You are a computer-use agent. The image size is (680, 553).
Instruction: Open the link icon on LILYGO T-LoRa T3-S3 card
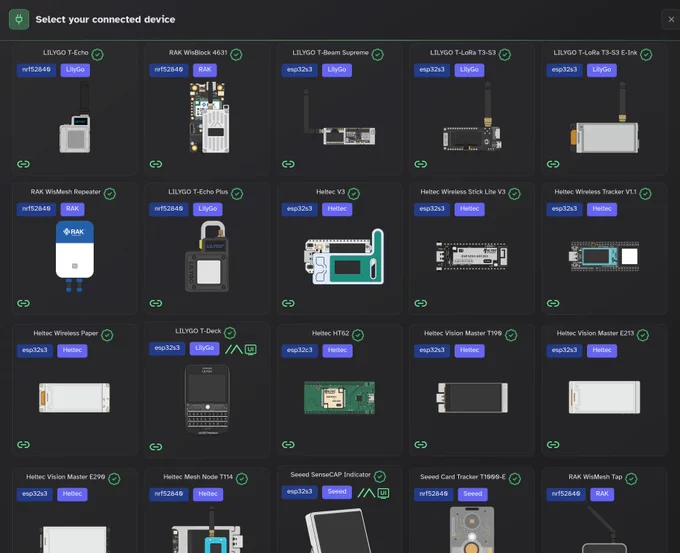tap(421, 164)
